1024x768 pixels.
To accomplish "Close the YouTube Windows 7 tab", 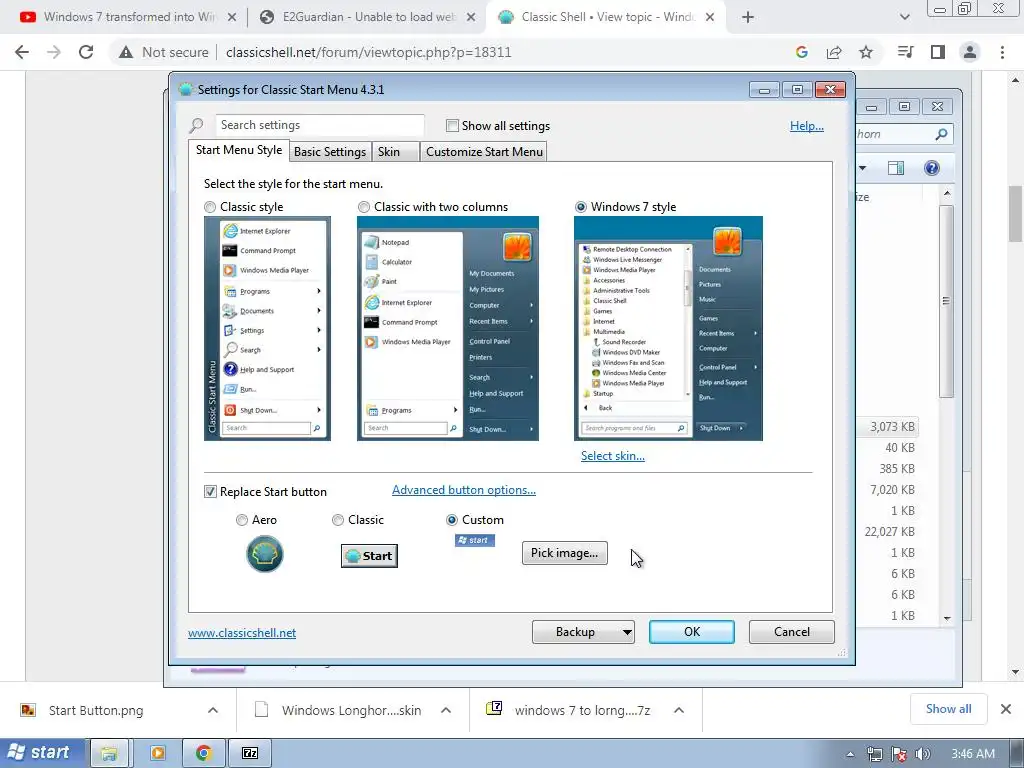I will tap(232, 18).
